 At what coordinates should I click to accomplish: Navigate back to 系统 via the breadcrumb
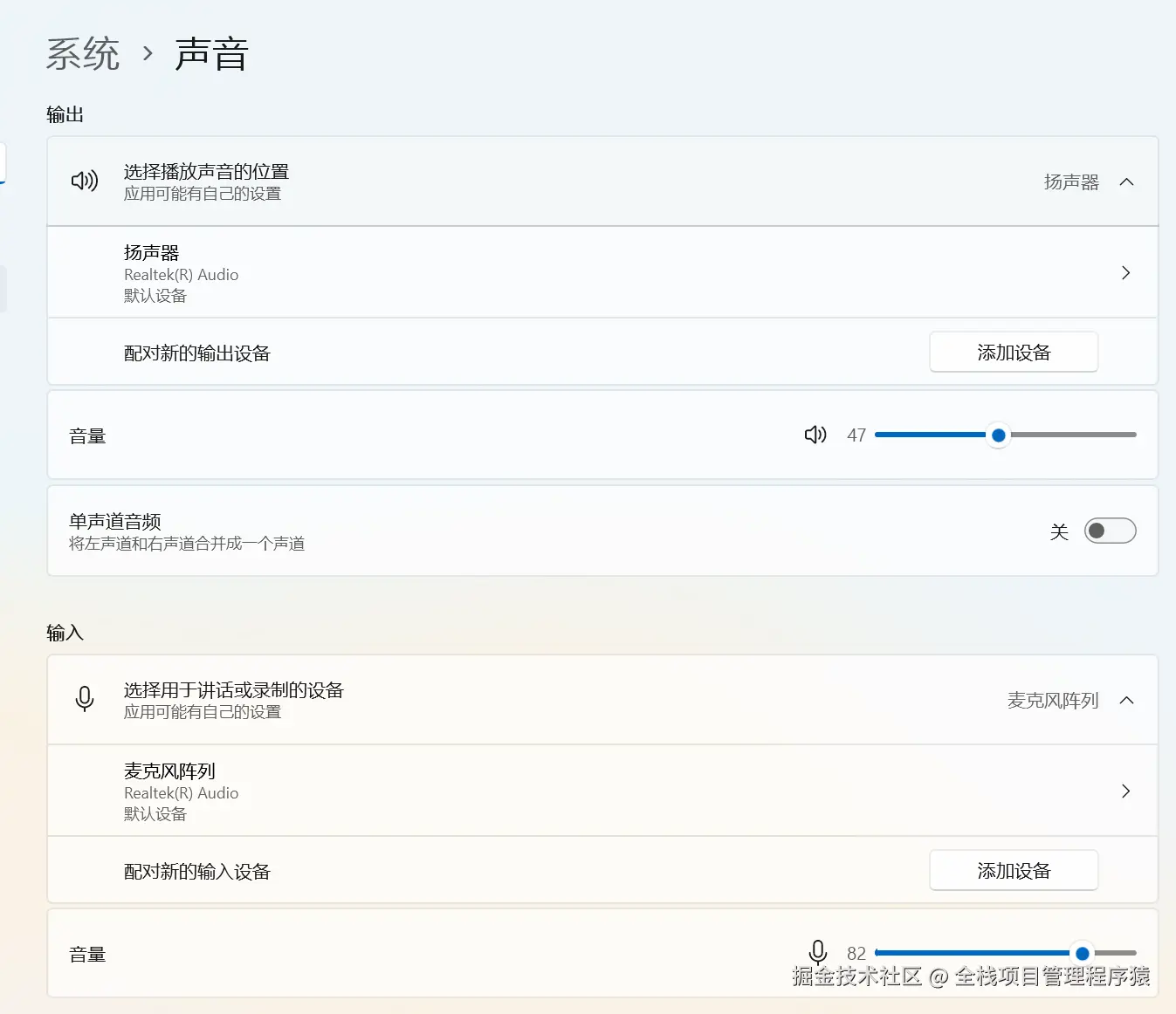[x=83, y=53]
